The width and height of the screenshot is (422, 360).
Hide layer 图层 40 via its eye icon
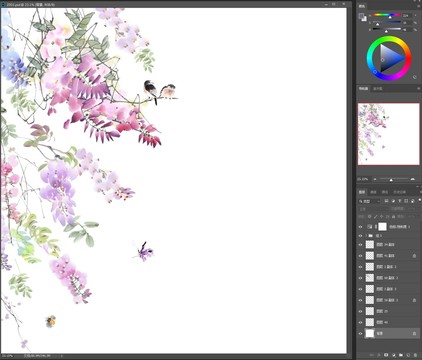[x=360, y=322]
